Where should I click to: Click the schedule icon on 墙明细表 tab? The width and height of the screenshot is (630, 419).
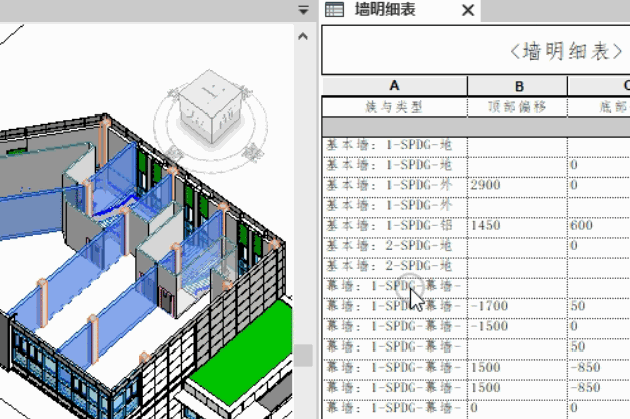[x=334, y=10]
